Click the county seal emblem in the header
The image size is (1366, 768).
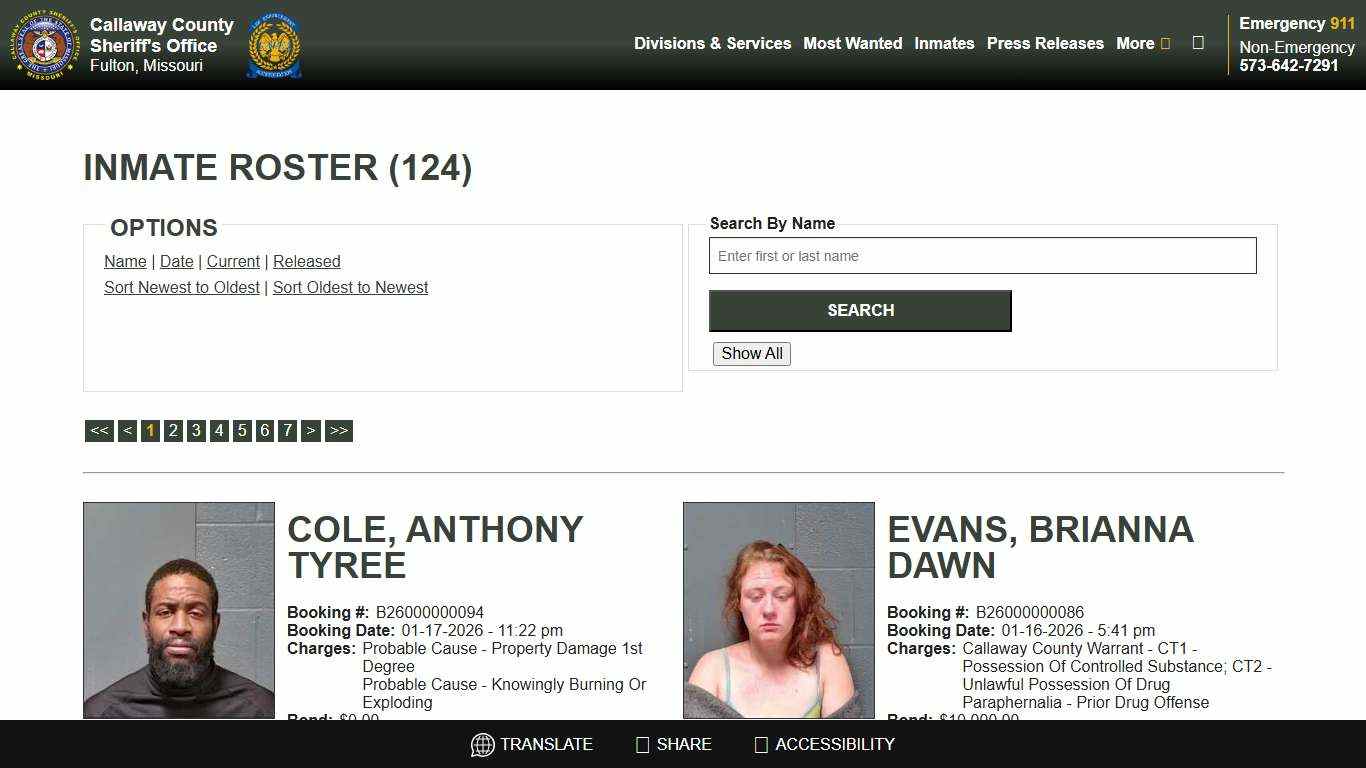click(273, 44)
